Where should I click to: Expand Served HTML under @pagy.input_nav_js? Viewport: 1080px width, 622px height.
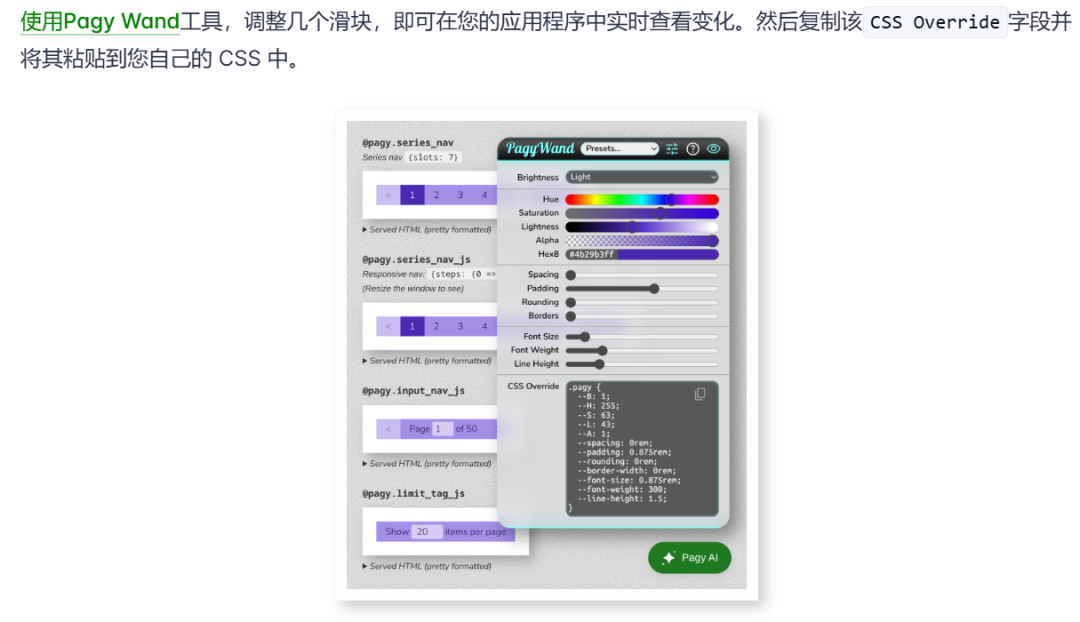pyautogui.click(x=427, y=464)
